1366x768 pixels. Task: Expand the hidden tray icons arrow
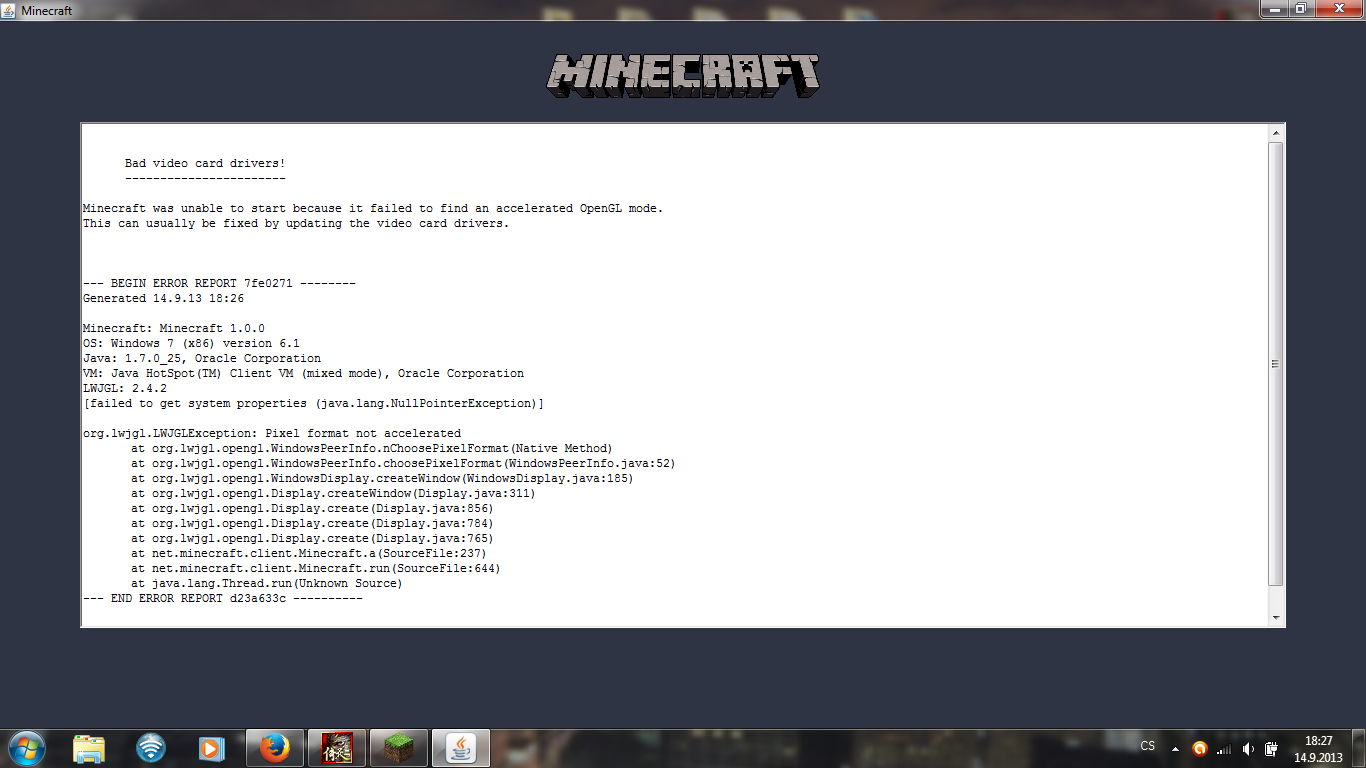click(1174, 748)
